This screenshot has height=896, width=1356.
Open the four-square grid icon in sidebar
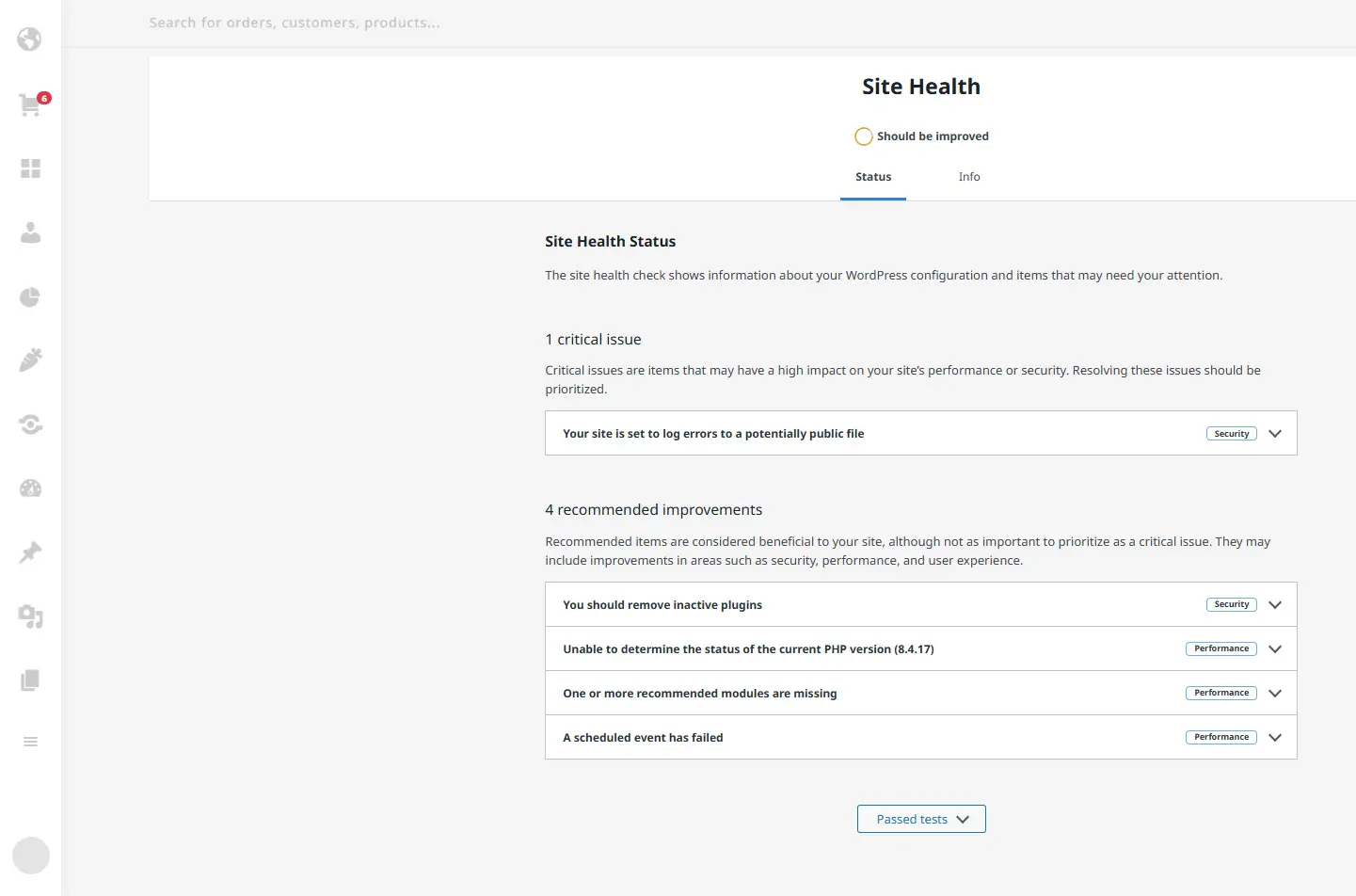point(30,168)
